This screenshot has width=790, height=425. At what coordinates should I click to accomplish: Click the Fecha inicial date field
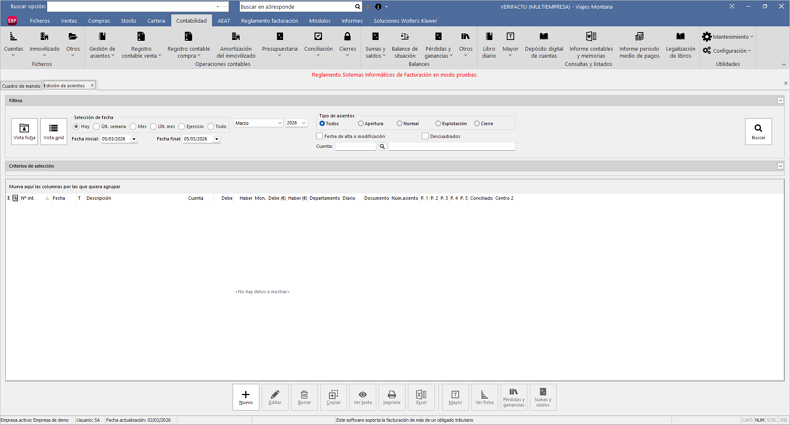115,139
